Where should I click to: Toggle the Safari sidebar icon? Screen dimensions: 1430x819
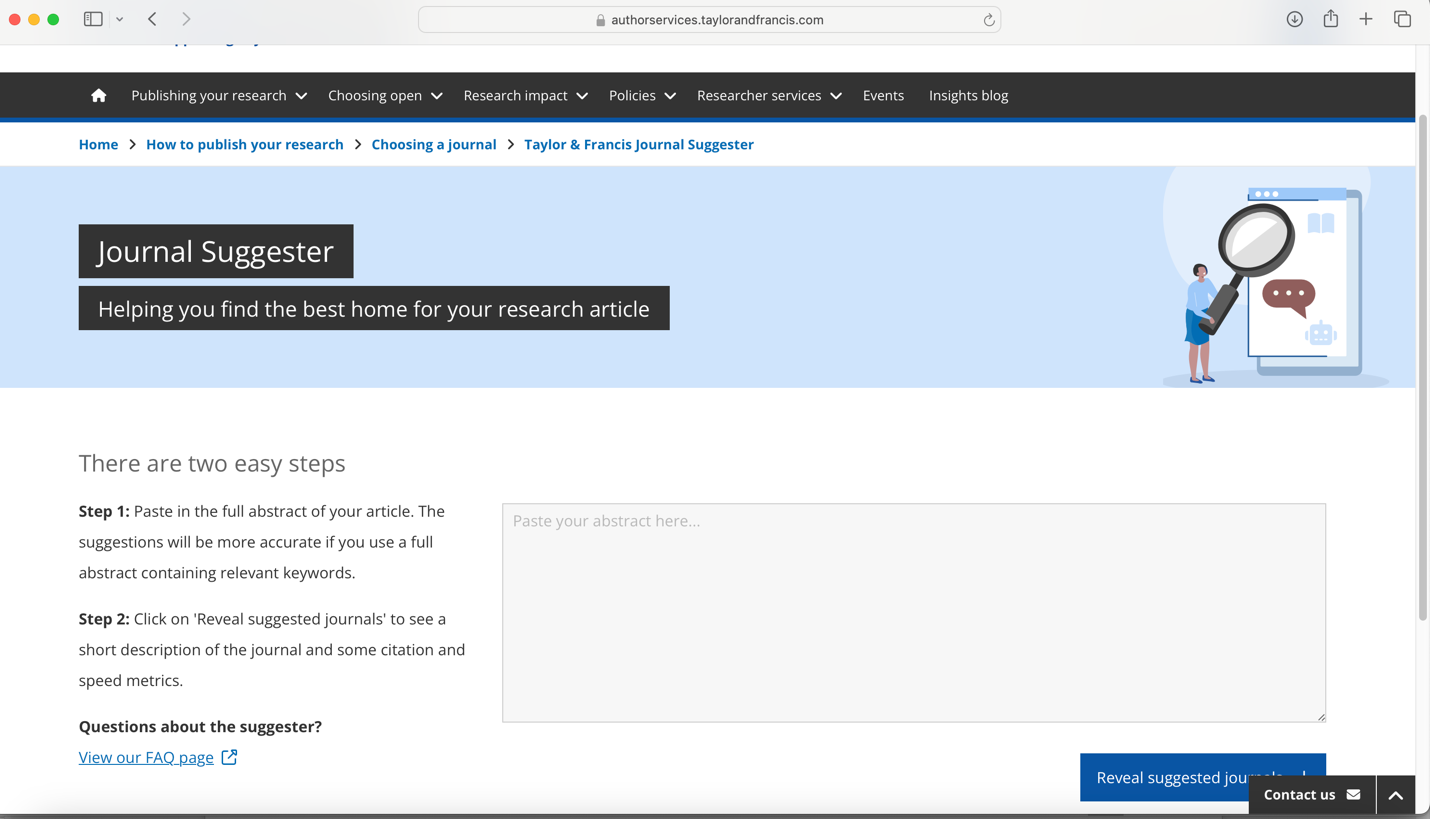coord(92,18)
